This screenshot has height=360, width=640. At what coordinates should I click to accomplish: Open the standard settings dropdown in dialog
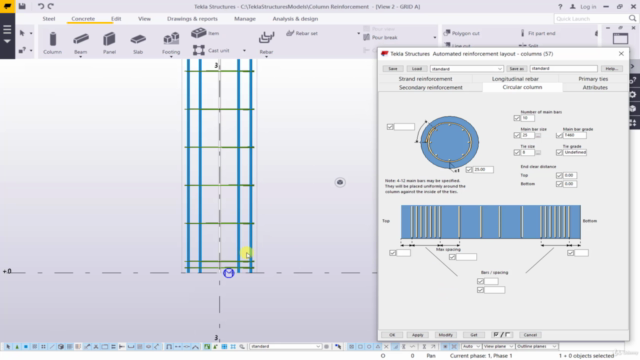pos(467,69)
